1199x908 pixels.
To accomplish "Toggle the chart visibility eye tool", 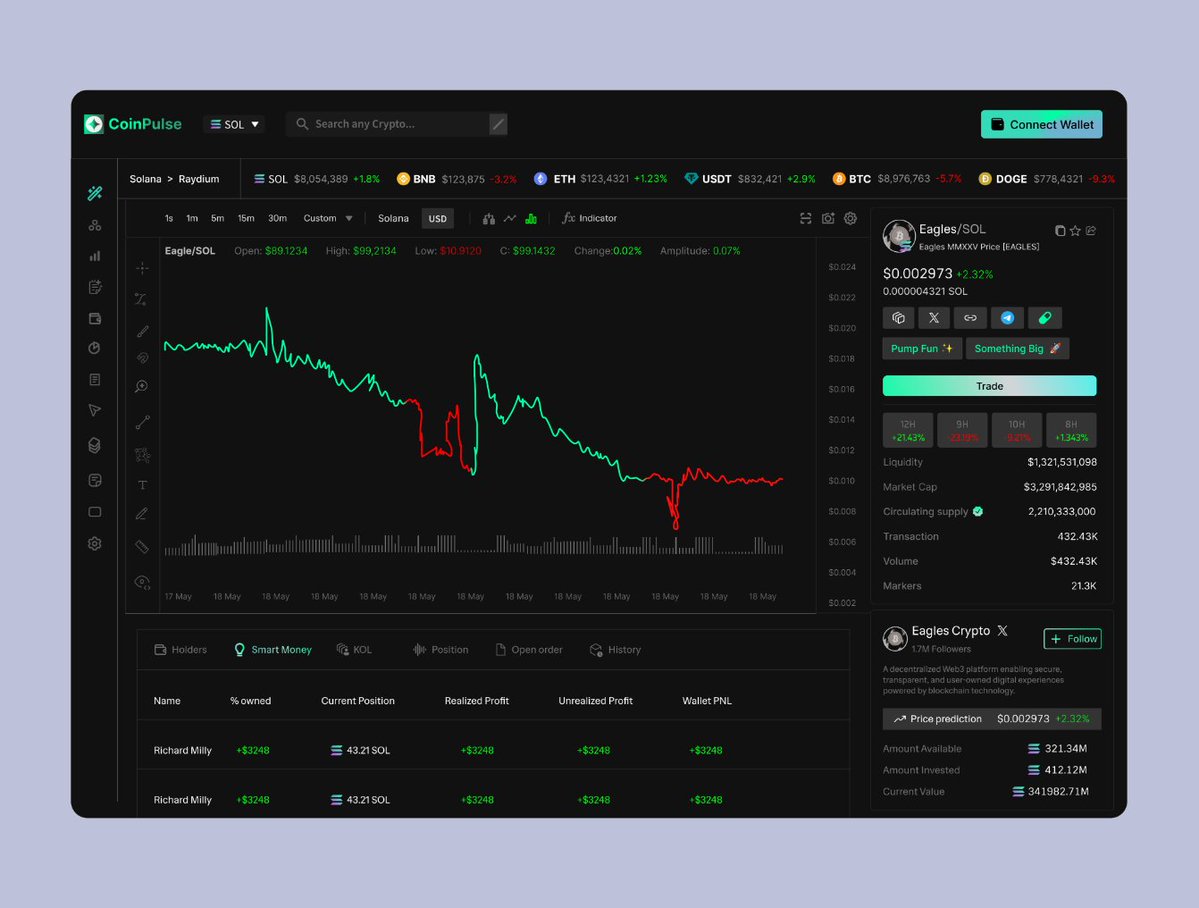I will click(142, 582).
